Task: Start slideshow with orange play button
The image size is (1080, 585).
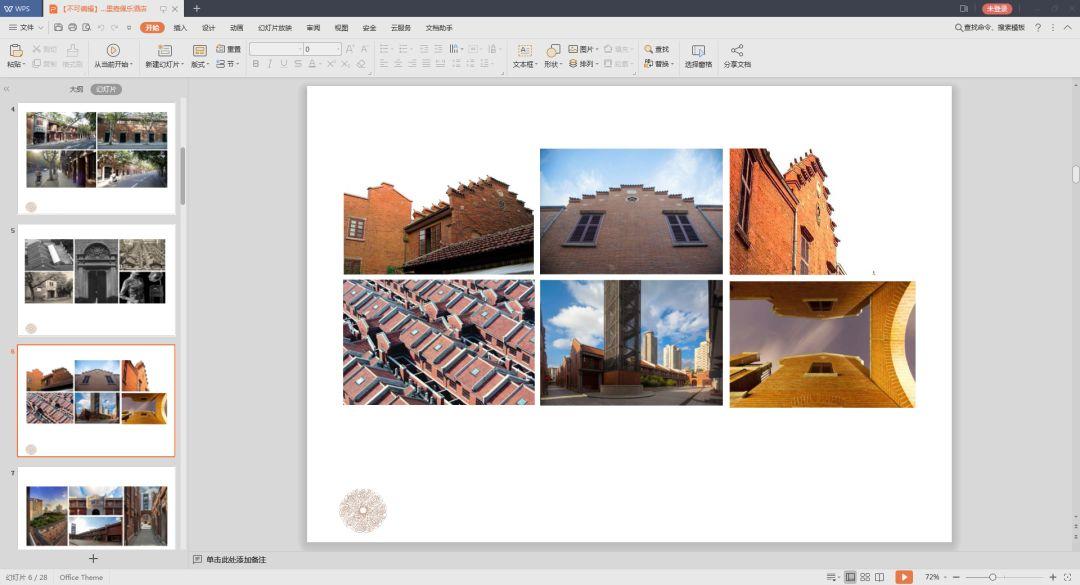Action: point(904,577)
